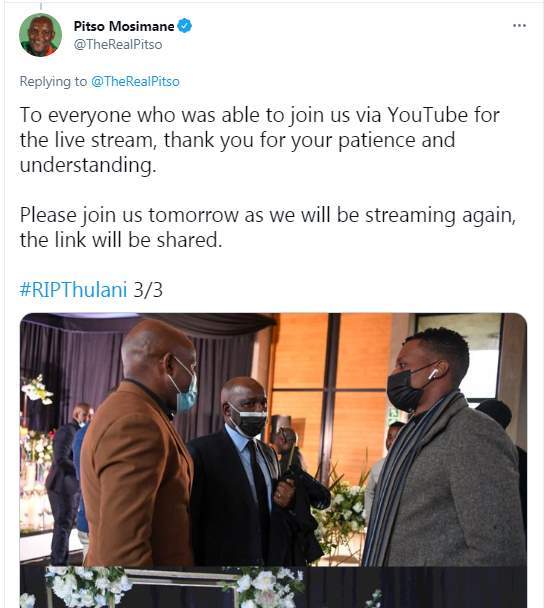The image size is (544, 608).
Task: Open the main photo of three masked men
Action: 273,439
